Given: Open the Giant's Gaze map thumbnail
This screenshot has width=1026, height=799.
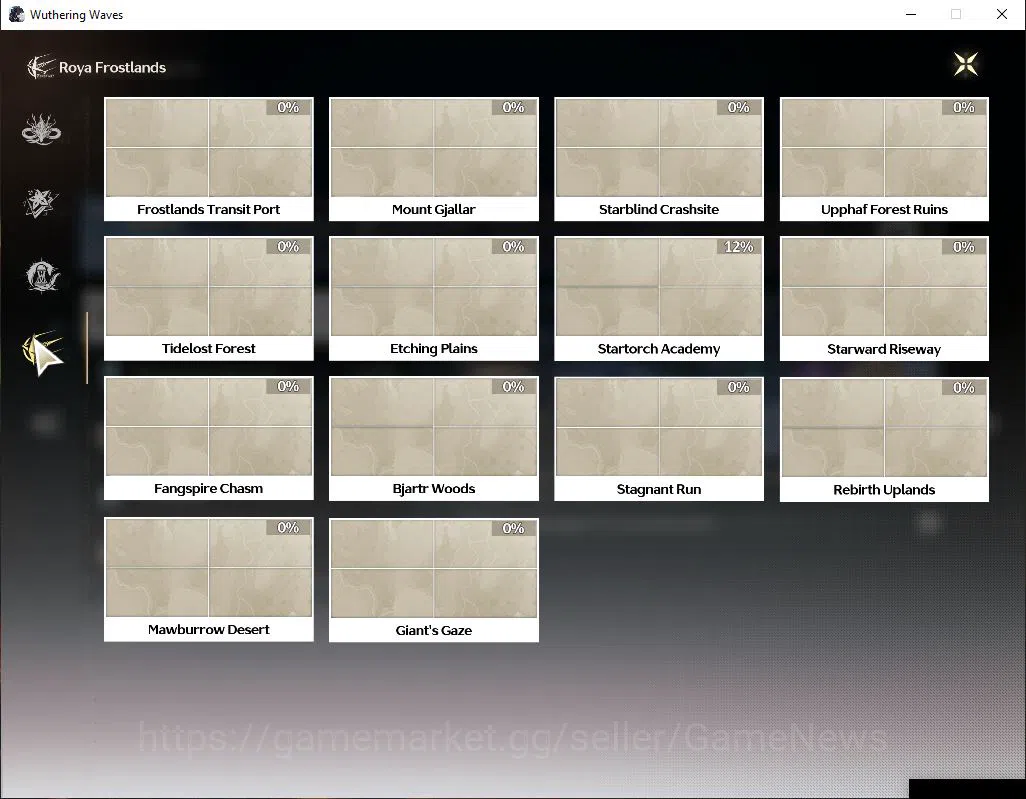Looking at the screenshot, I should tap(434, 569).
